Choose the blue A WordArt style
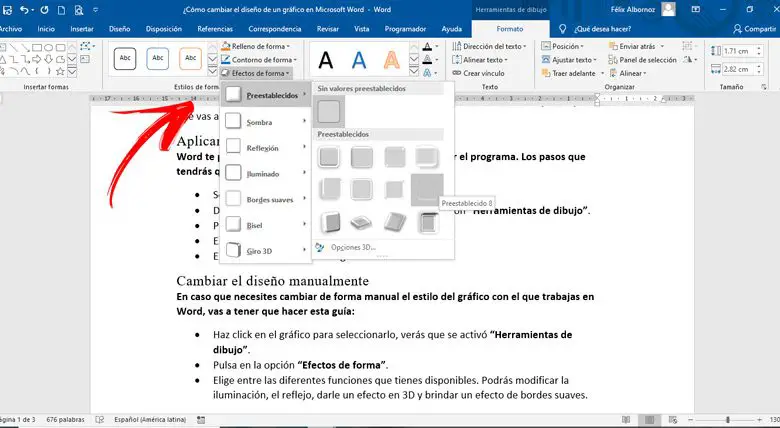780x428 pixels. tap(359, 60)
